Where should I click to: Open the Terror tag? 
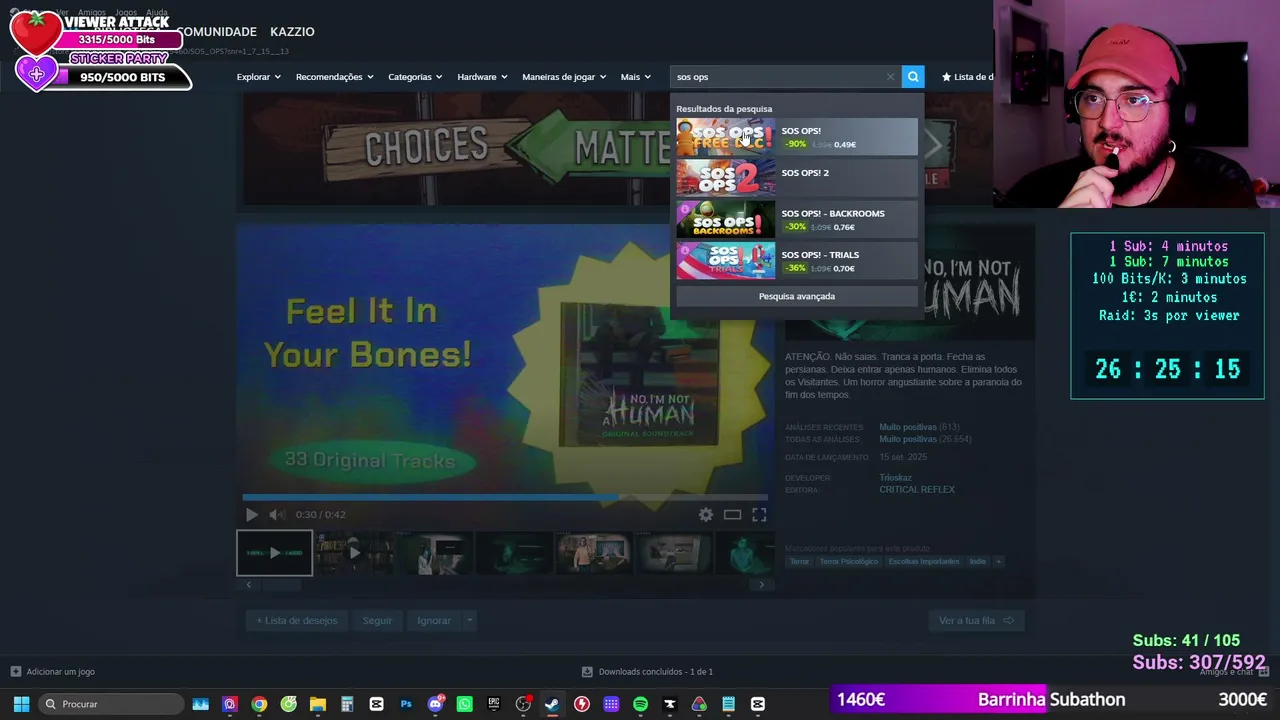click(x=799, y=562)
